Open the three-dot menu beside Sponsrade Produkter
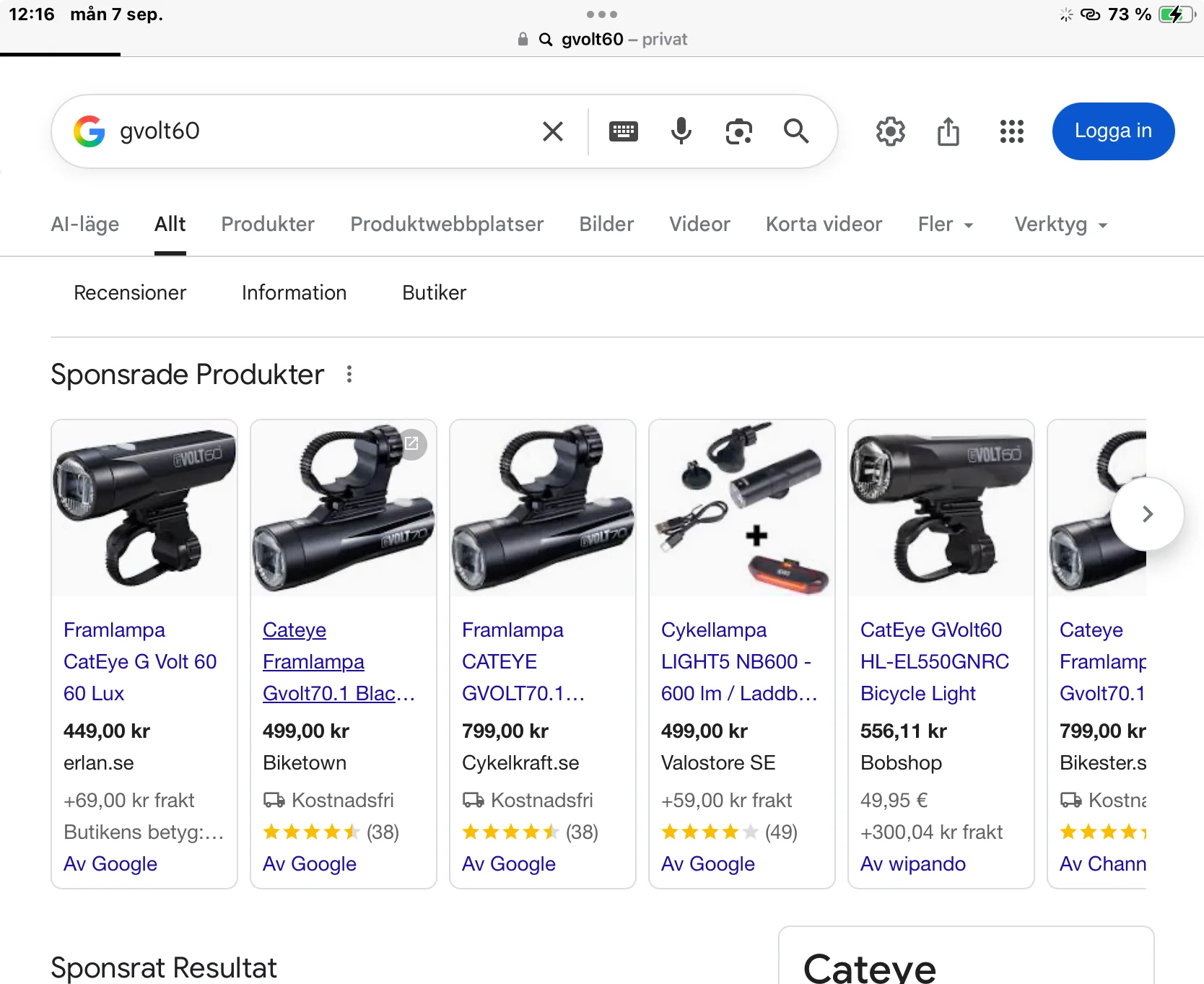The height and width of the screenshot is (984, 1204). (x=349, y=374)
